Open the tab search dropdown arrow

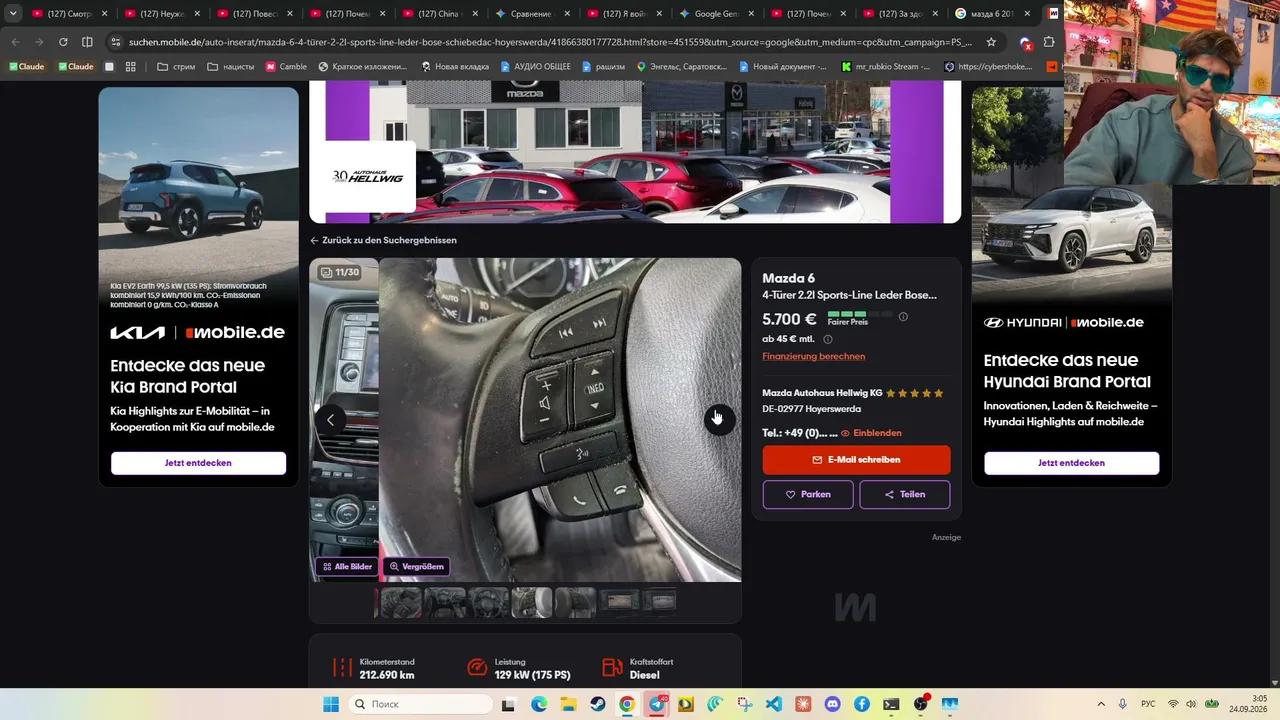13,14
